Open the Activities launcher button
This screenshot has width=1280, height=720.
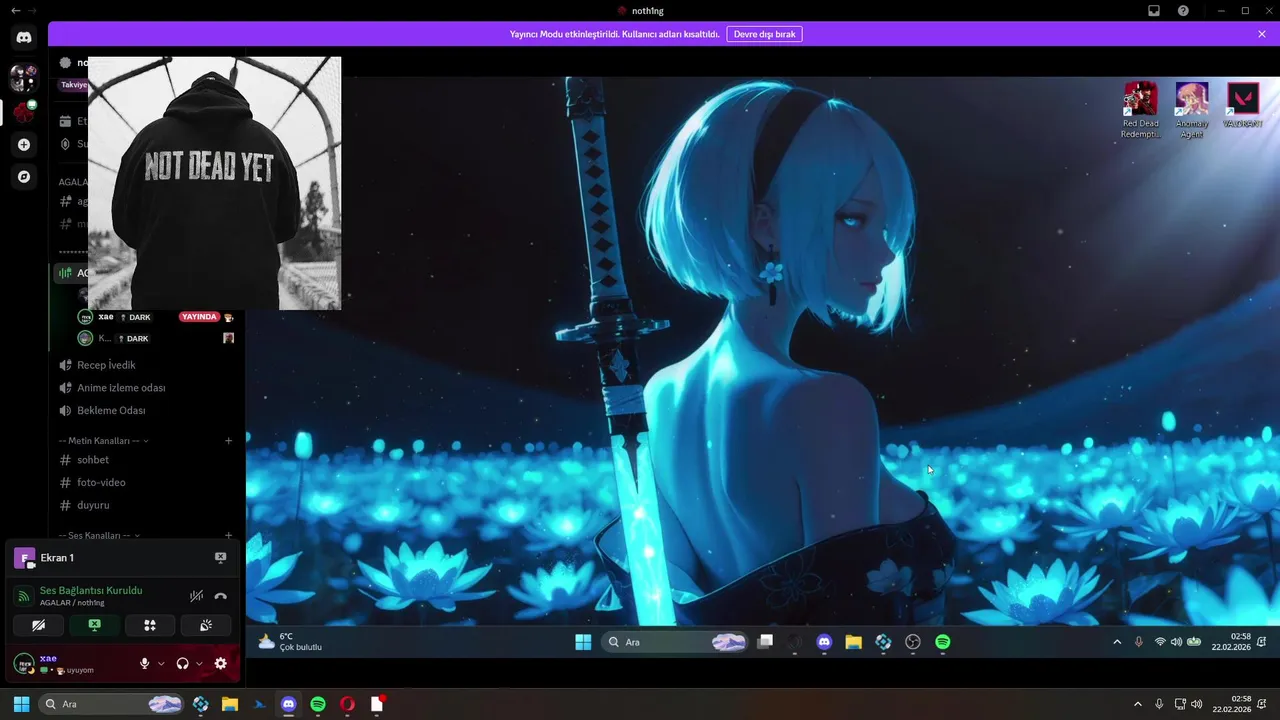click(x=150, y=626)
